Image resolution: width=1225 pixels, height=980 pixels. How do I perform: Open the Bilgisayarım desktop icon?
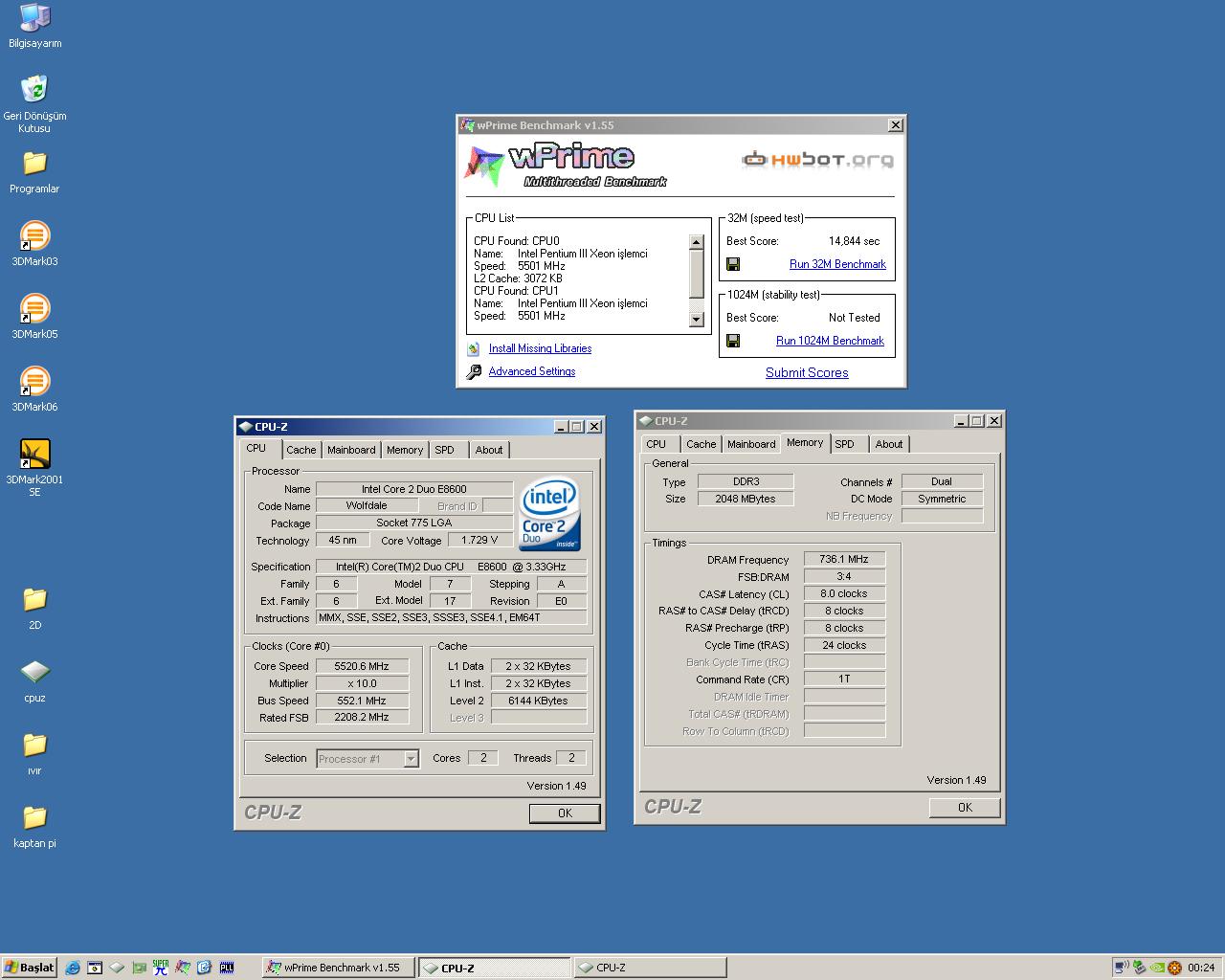click(x=34, y=26)
